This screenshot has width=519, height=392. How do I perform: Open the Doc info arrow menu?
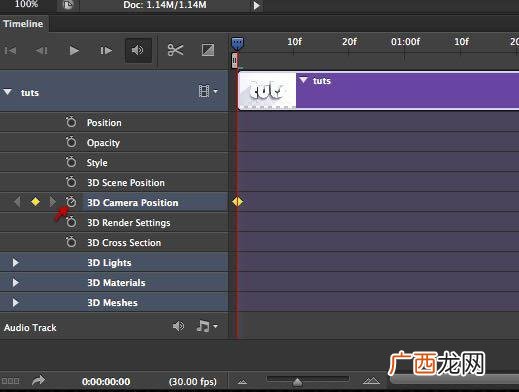point(256,5)
